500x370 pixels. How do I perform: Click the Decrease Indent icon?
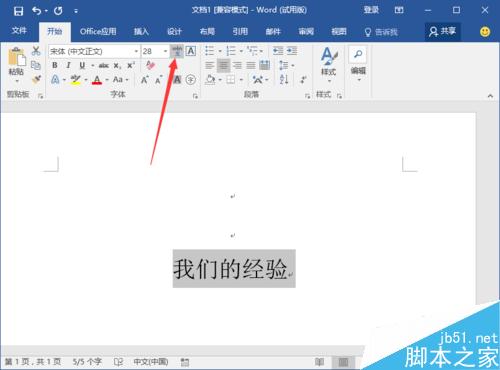pyautogui.click(x=278, y=51)
